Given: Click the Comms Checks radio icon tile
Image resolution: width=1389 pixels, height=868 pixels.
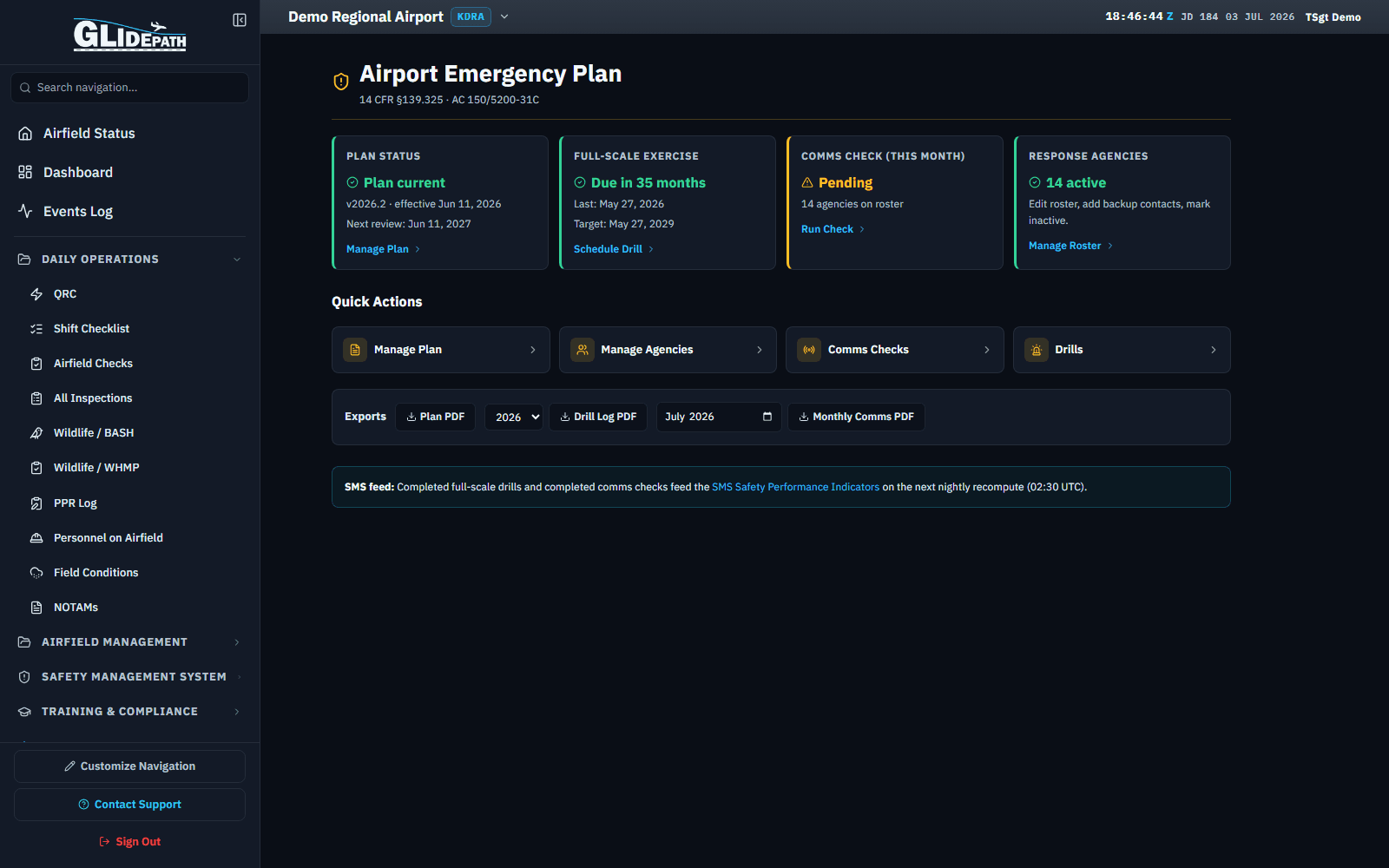Looking at the screenshot, I should pyautogui.click(x=809, y=350).
